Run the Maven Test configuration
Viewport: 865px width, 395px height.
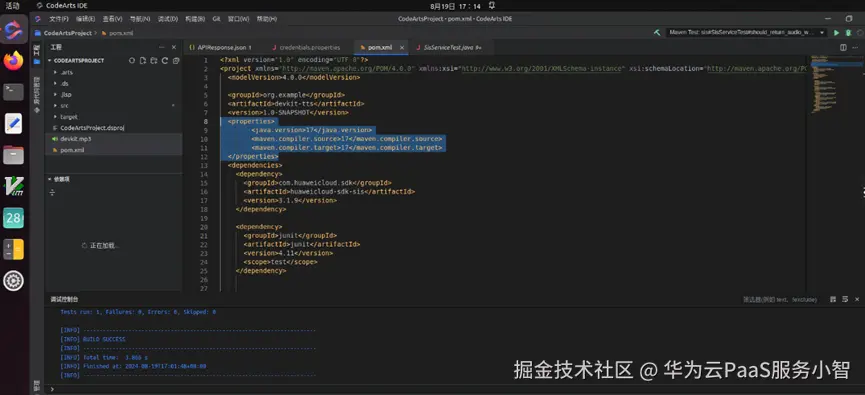836,33
